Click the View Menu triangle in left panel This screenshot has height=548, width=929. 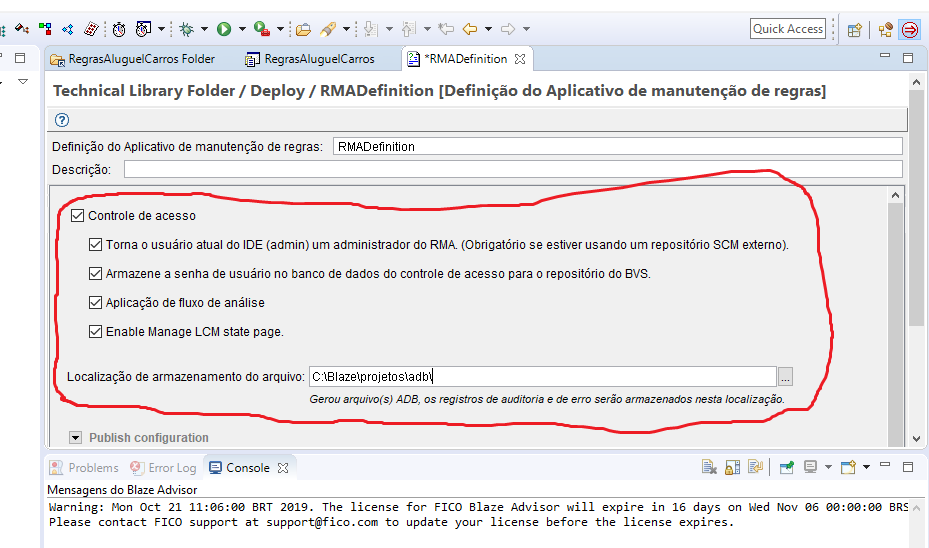tap(23, 82)
